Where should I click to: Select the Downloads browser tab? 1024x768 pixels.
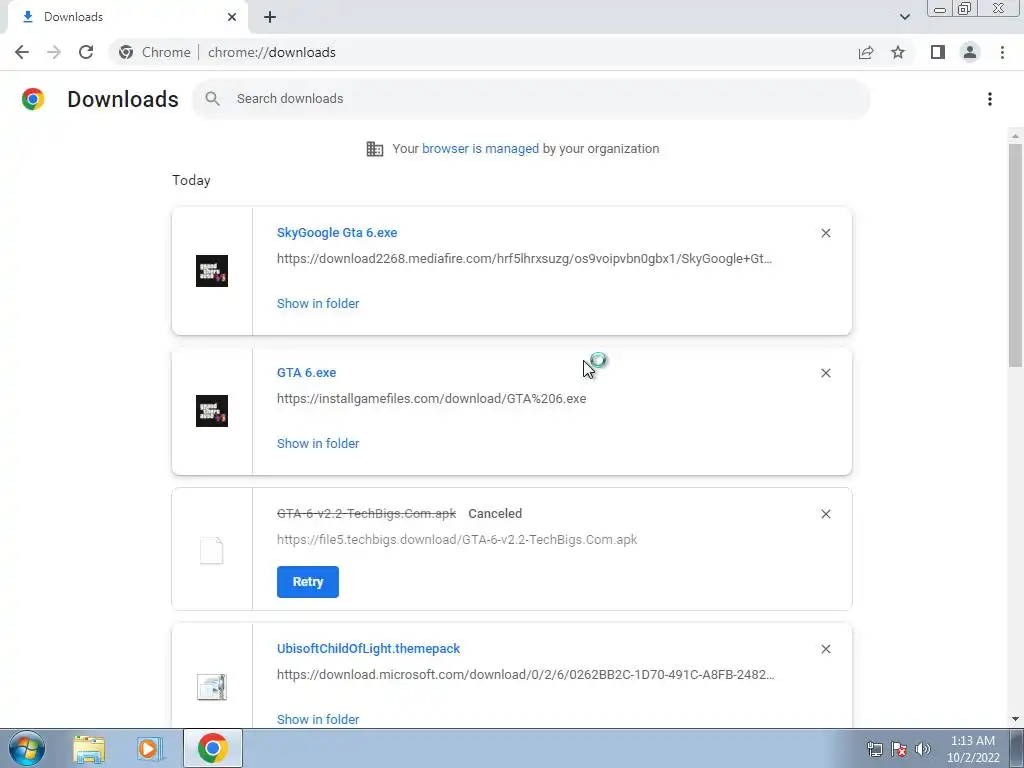[x=128, y=17]
